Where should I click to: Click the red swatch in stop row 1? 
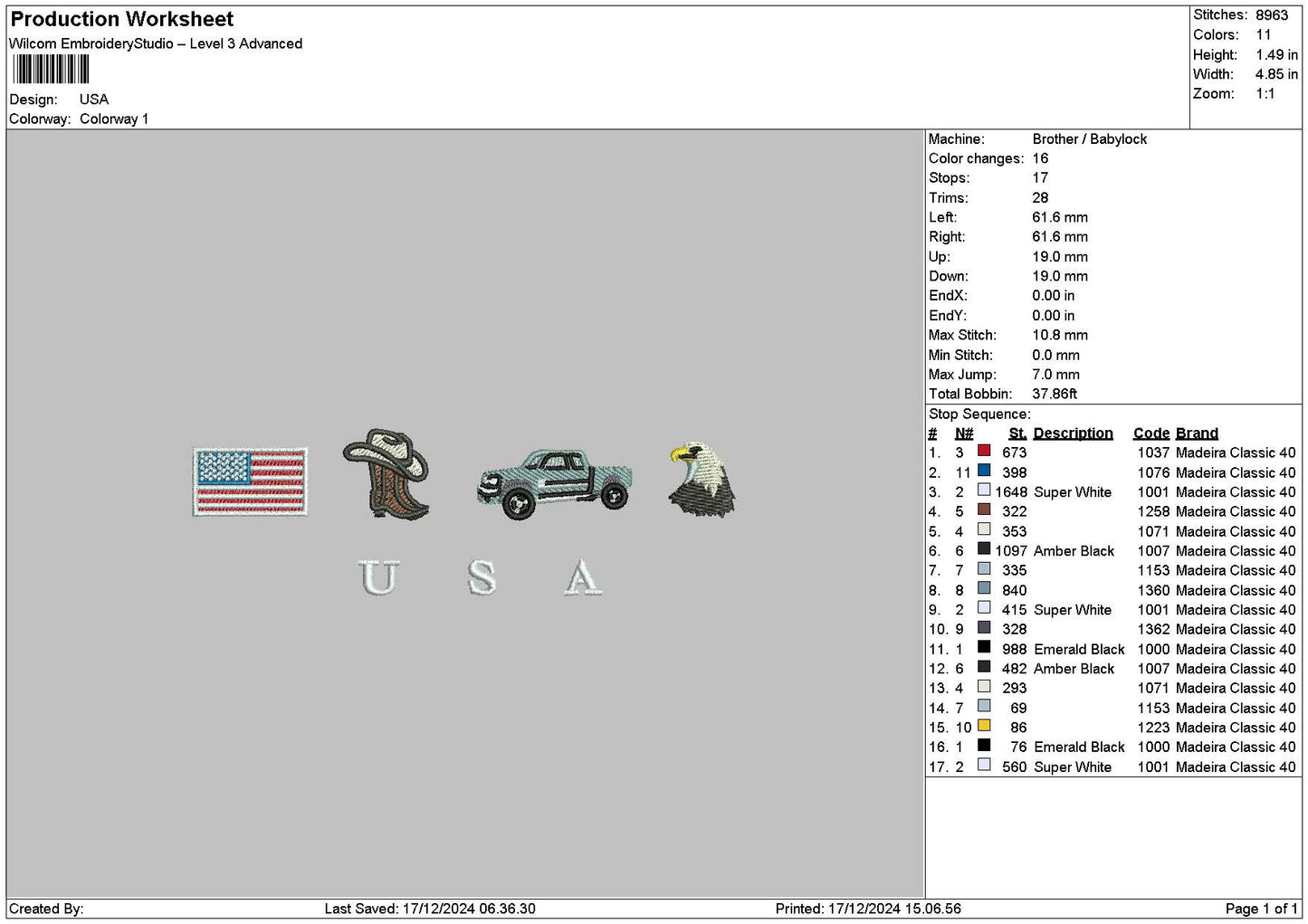(984, 451)
